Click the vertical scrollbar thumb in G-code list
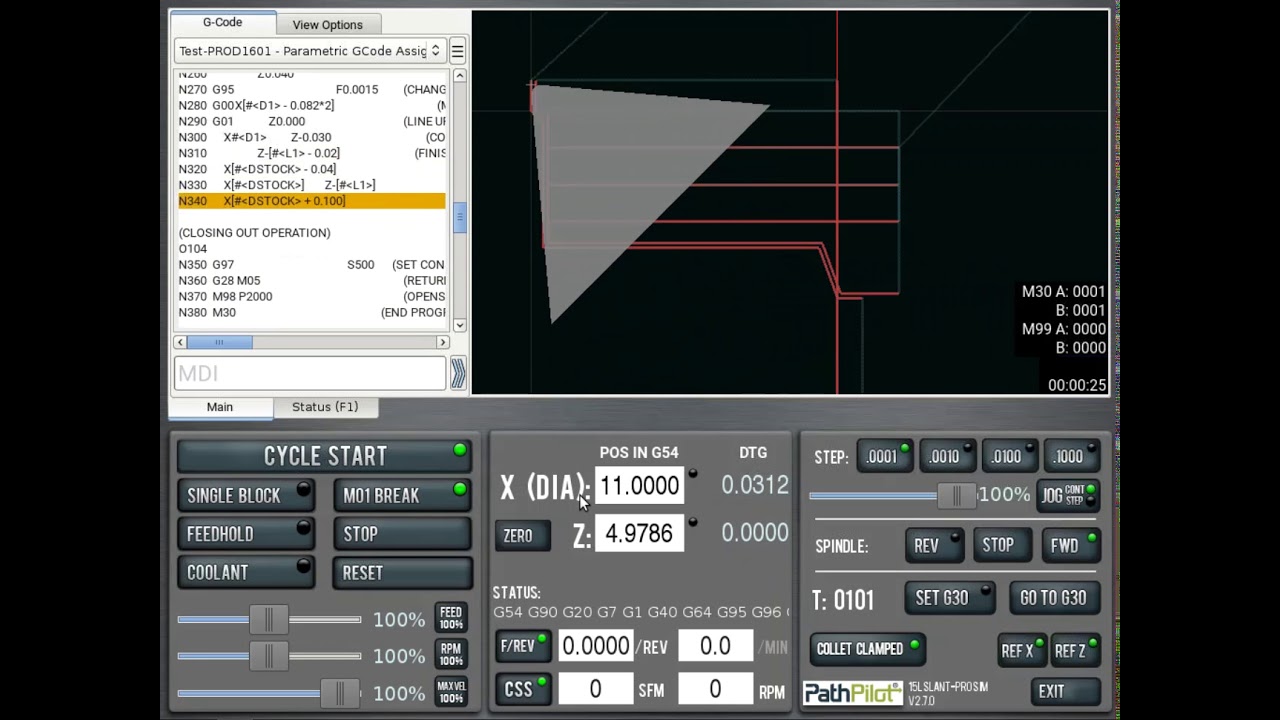The height and width of the screenshot is (720, 1280). tap(459, 217)
